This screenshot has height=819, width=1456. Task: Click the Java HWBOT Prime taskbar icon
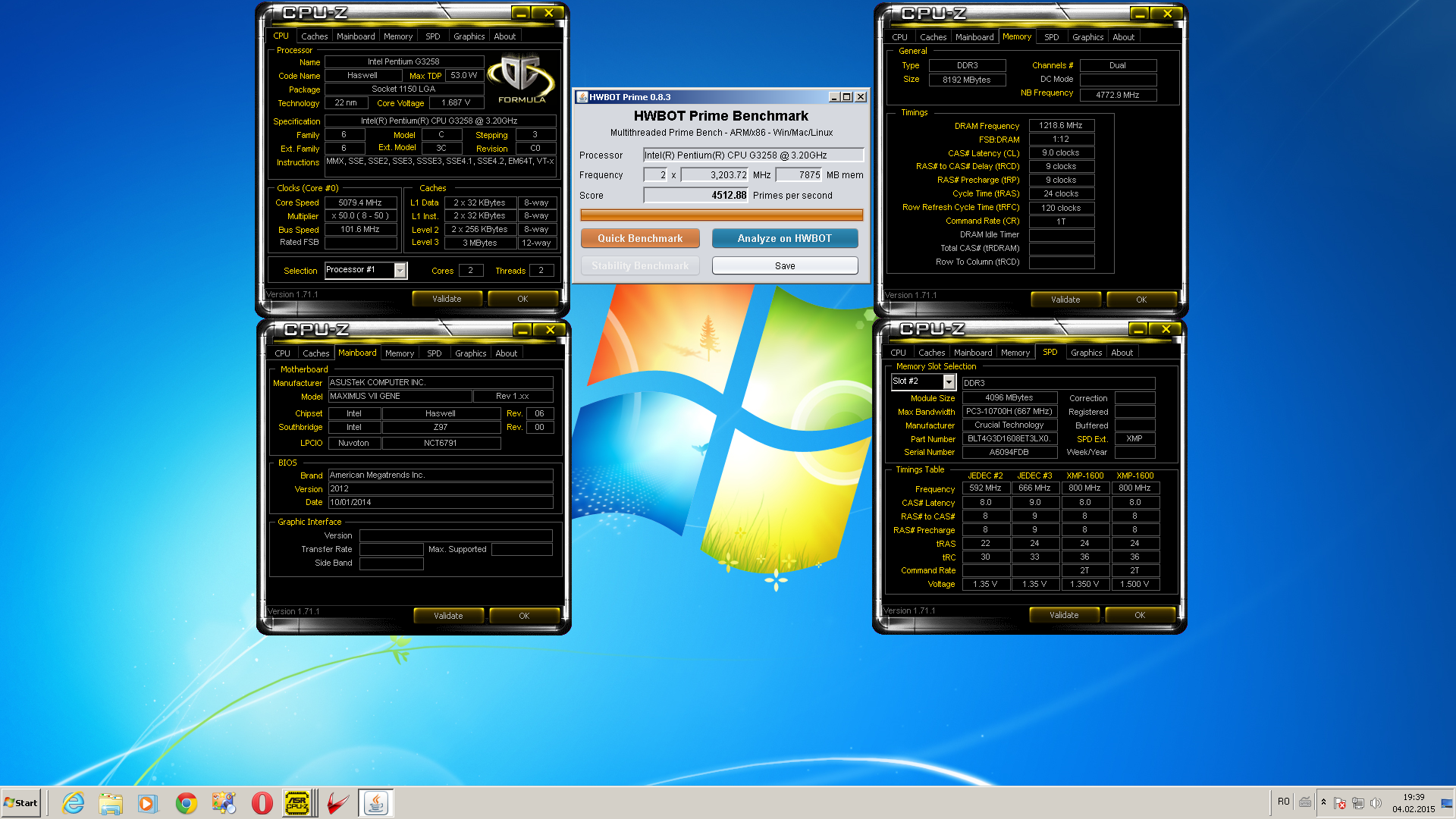tap(375, 803)
